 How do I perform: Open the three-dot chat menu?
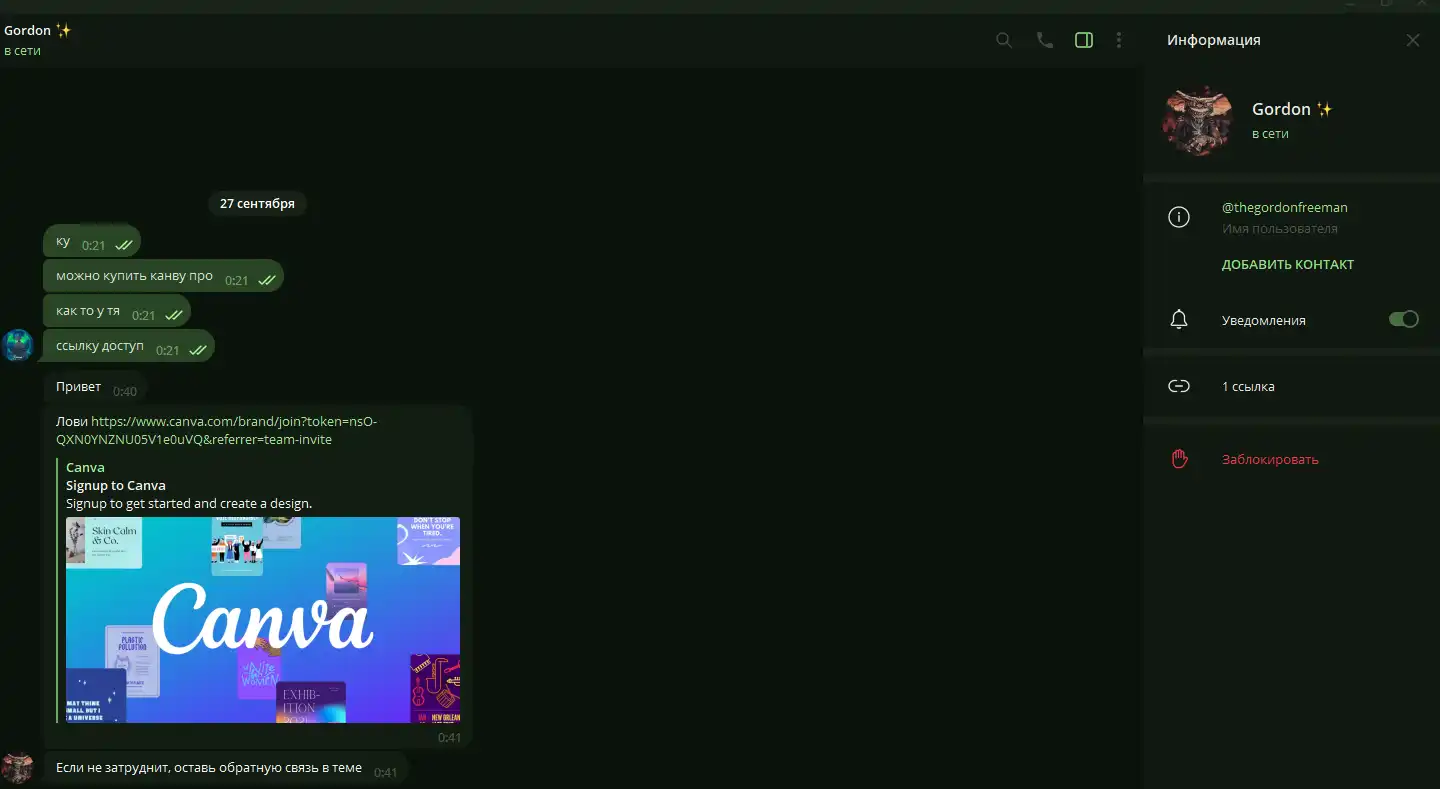(x=1119, y=40)
